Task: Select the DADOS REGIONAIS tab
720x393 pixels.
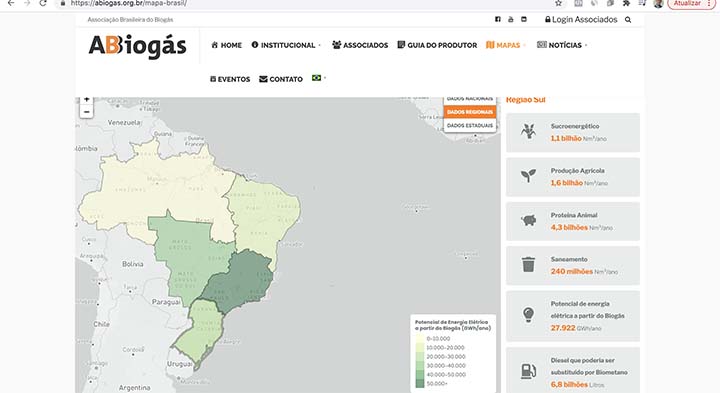Action: pyautogui.click(x=470, y=112)
